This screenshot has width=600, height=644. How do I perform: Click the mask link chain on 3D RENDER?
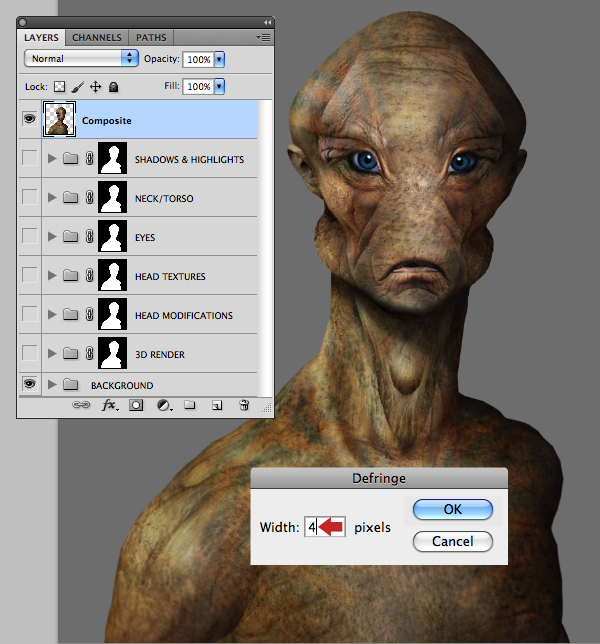pos(90,353)
